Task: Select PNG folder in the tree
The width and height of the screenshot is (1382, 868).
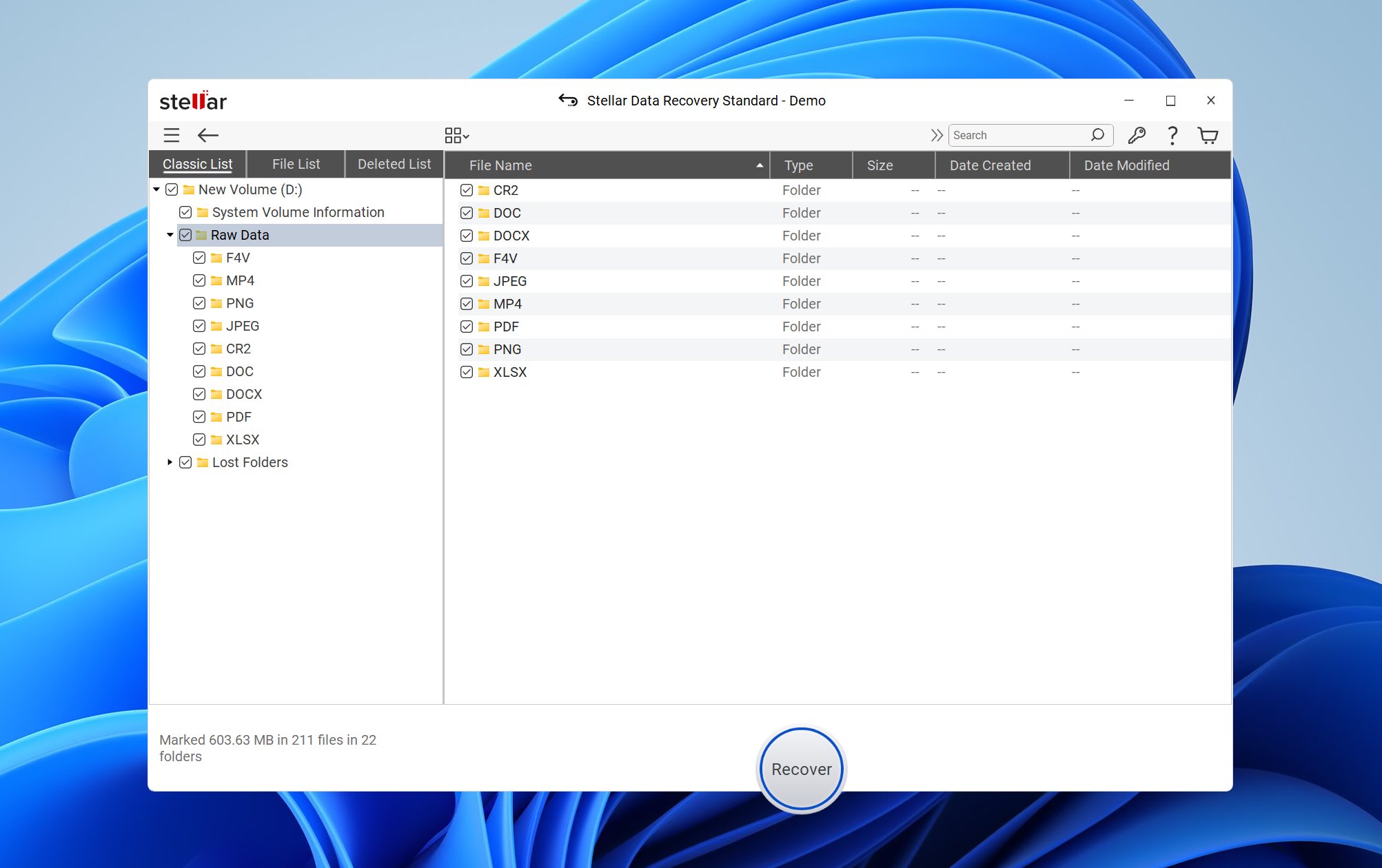Action: (x=240, y=303)
